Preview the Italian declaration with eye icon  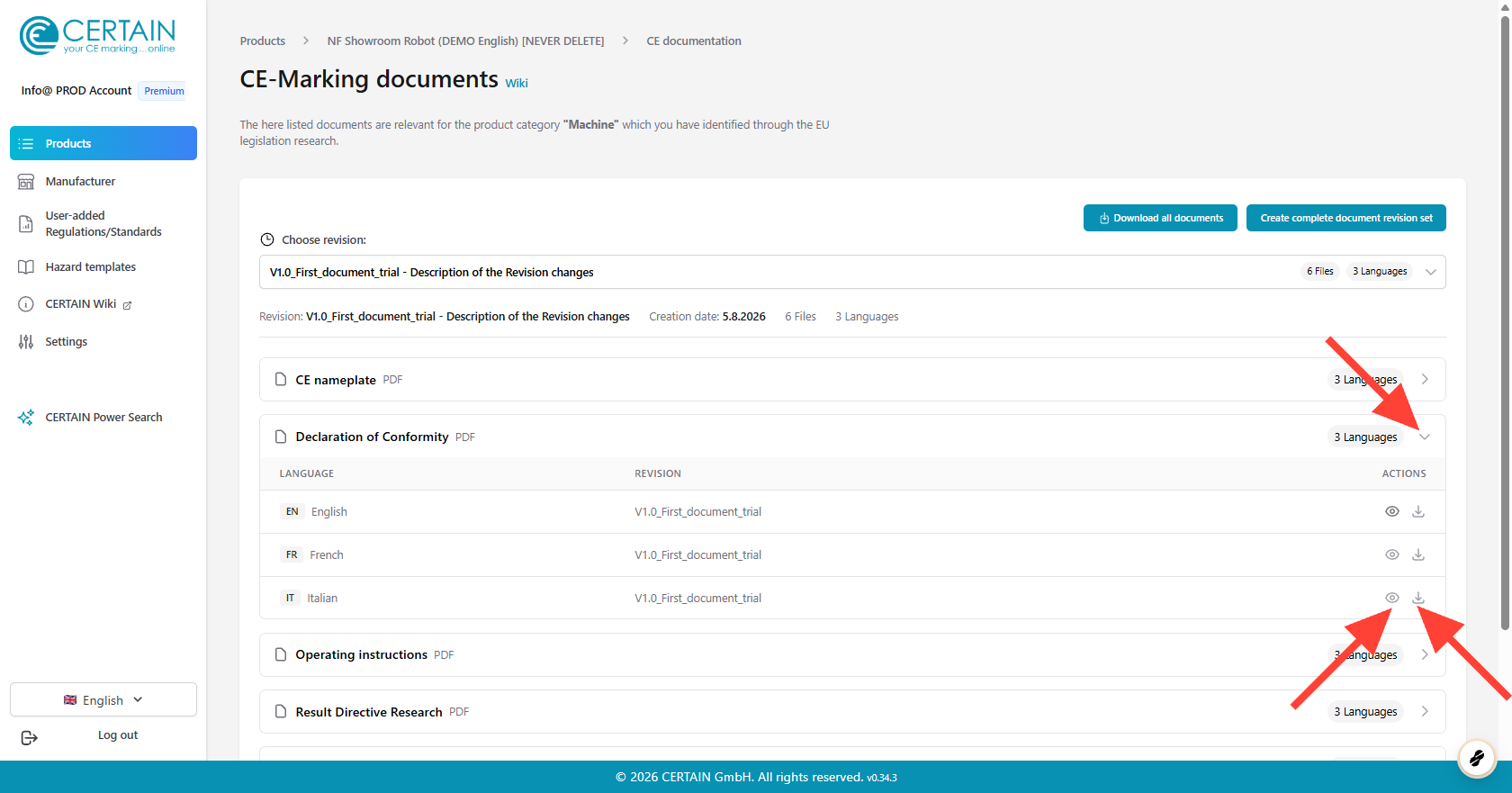(1392, 598)
